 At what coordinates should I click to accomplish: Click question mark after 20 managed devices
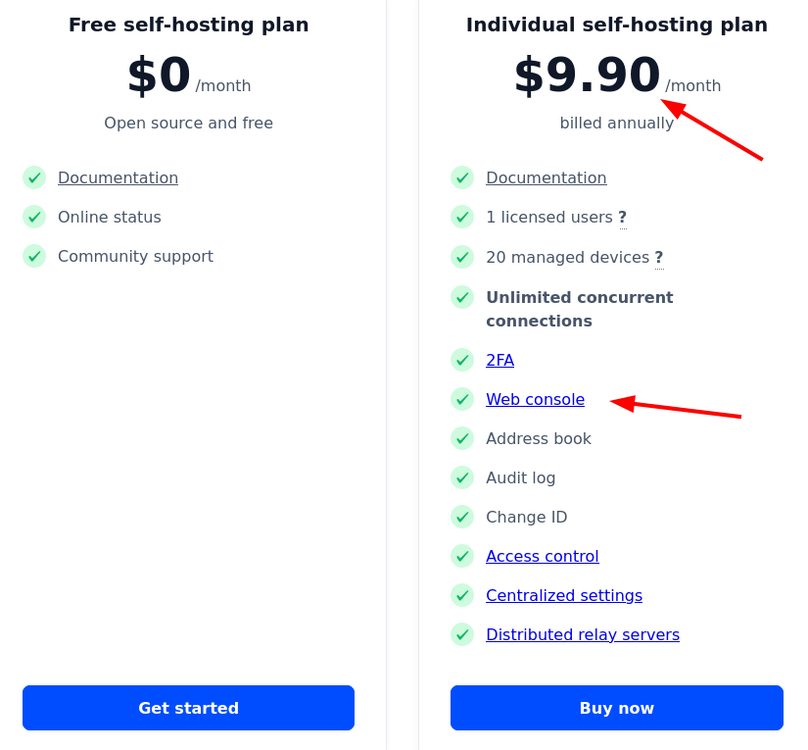(x=659, y=257)
